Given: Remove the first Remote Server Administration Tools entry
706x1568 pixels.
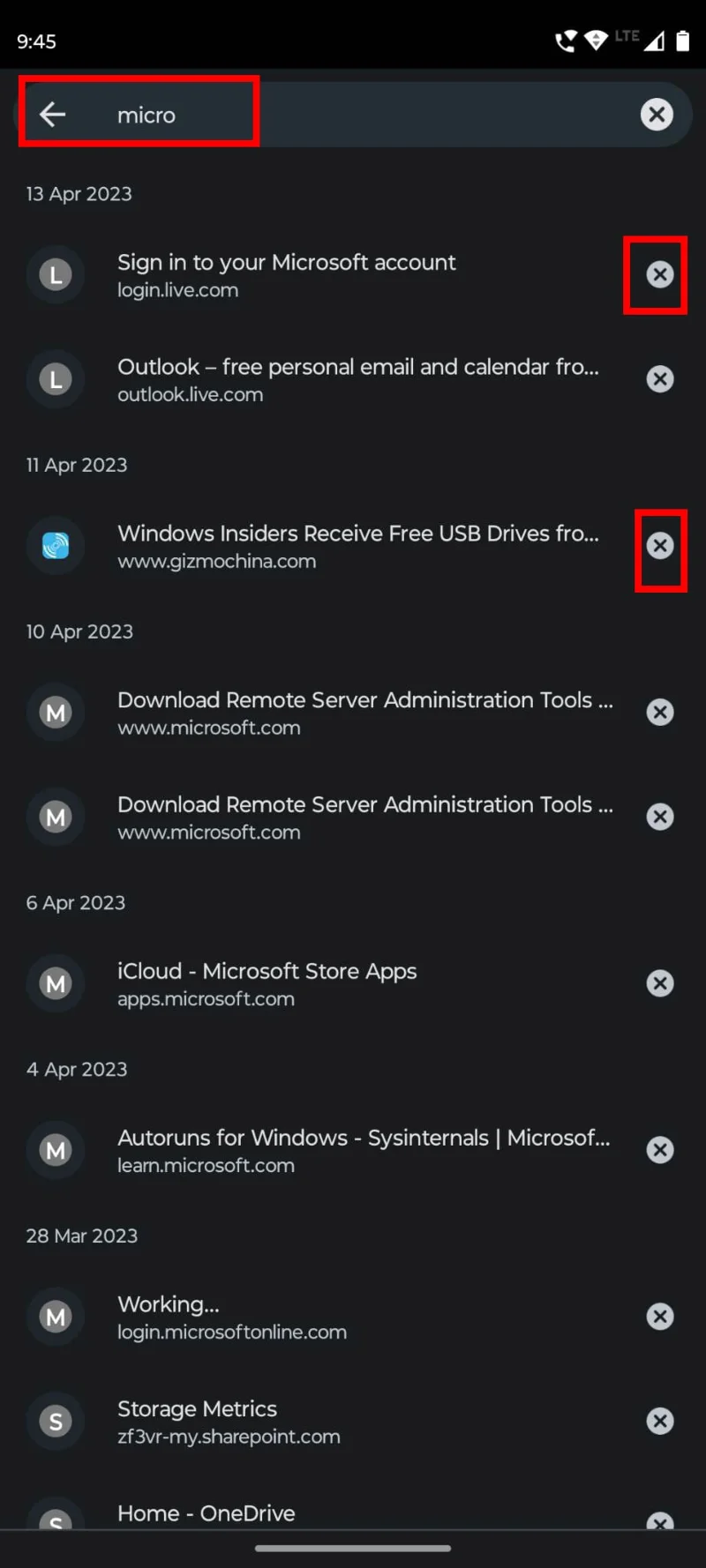Looking at the screenshot, I should pyautogui.click(x=659, y=712).
